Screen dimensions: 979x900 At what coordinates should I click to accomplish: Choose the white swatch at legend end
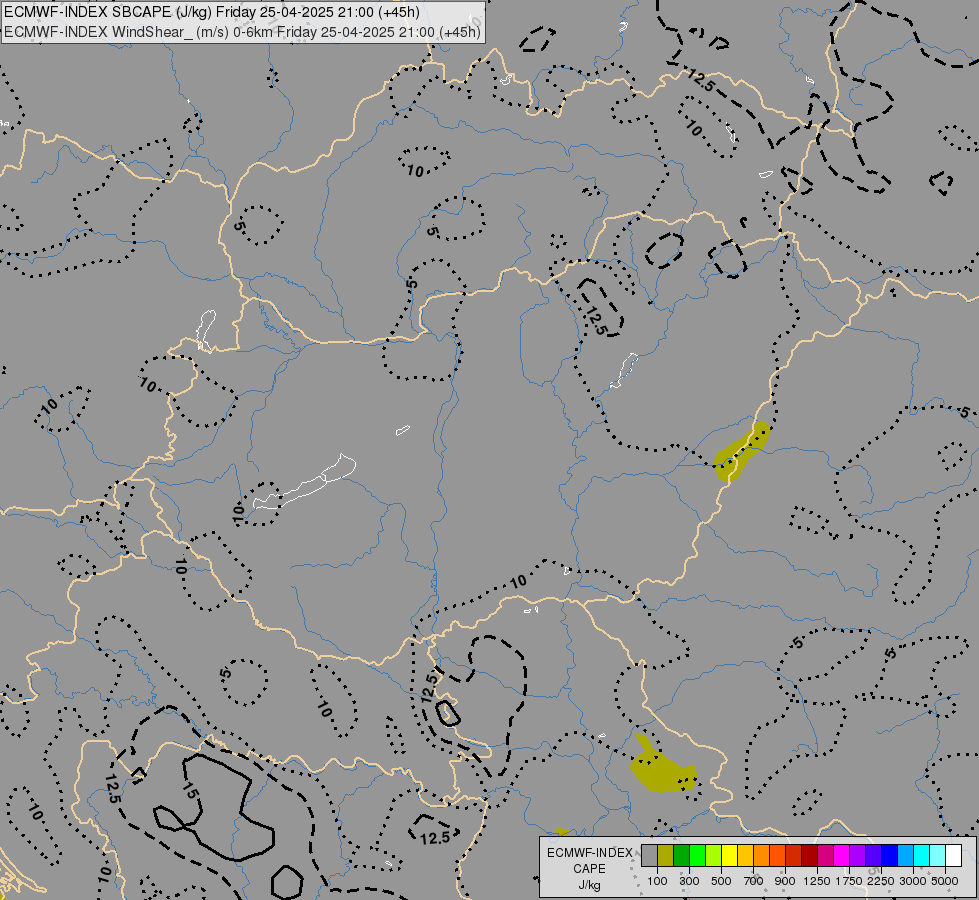(953, 856)
